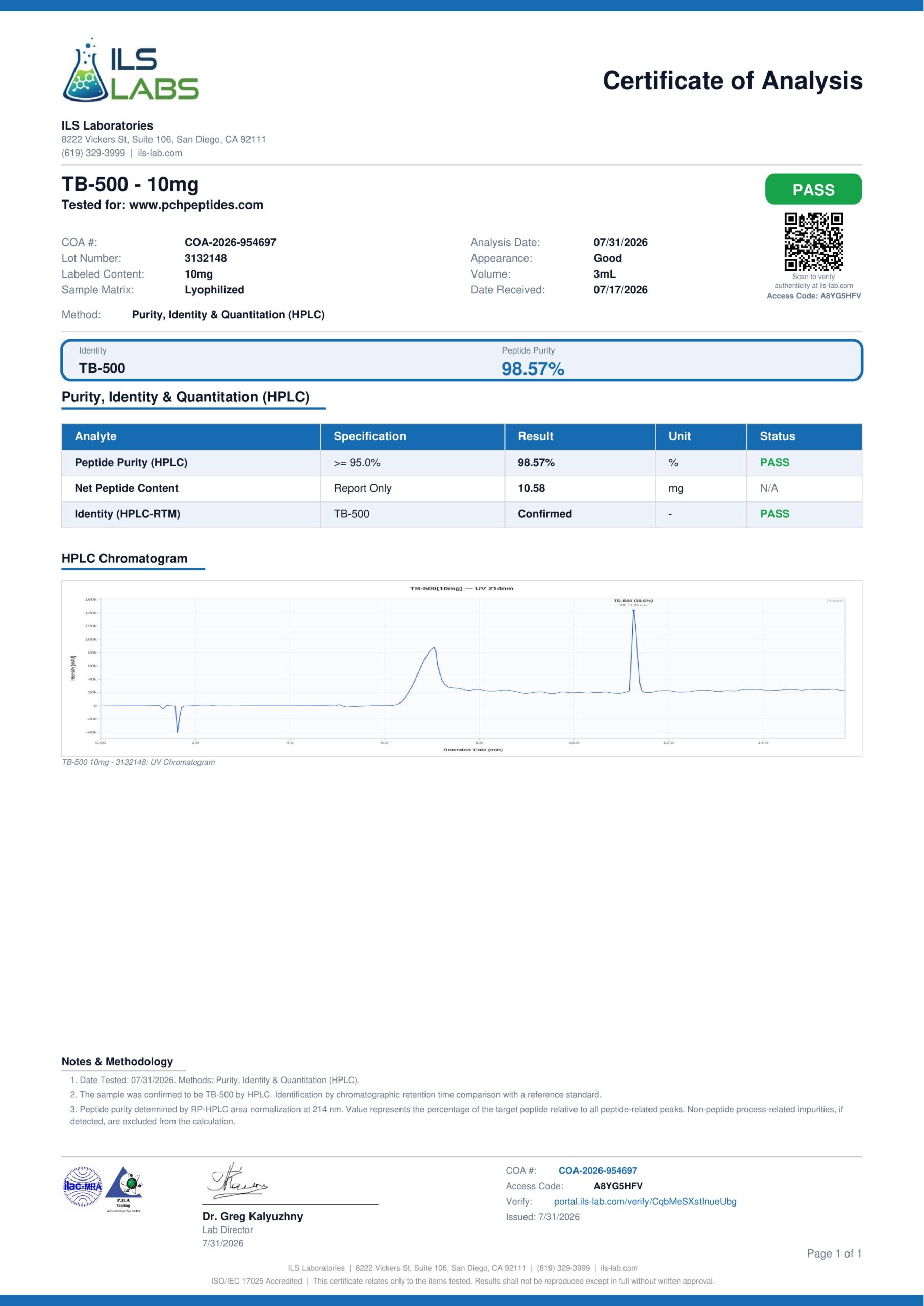Click the Method value text

pyautogui.click(x=228, y=315)
